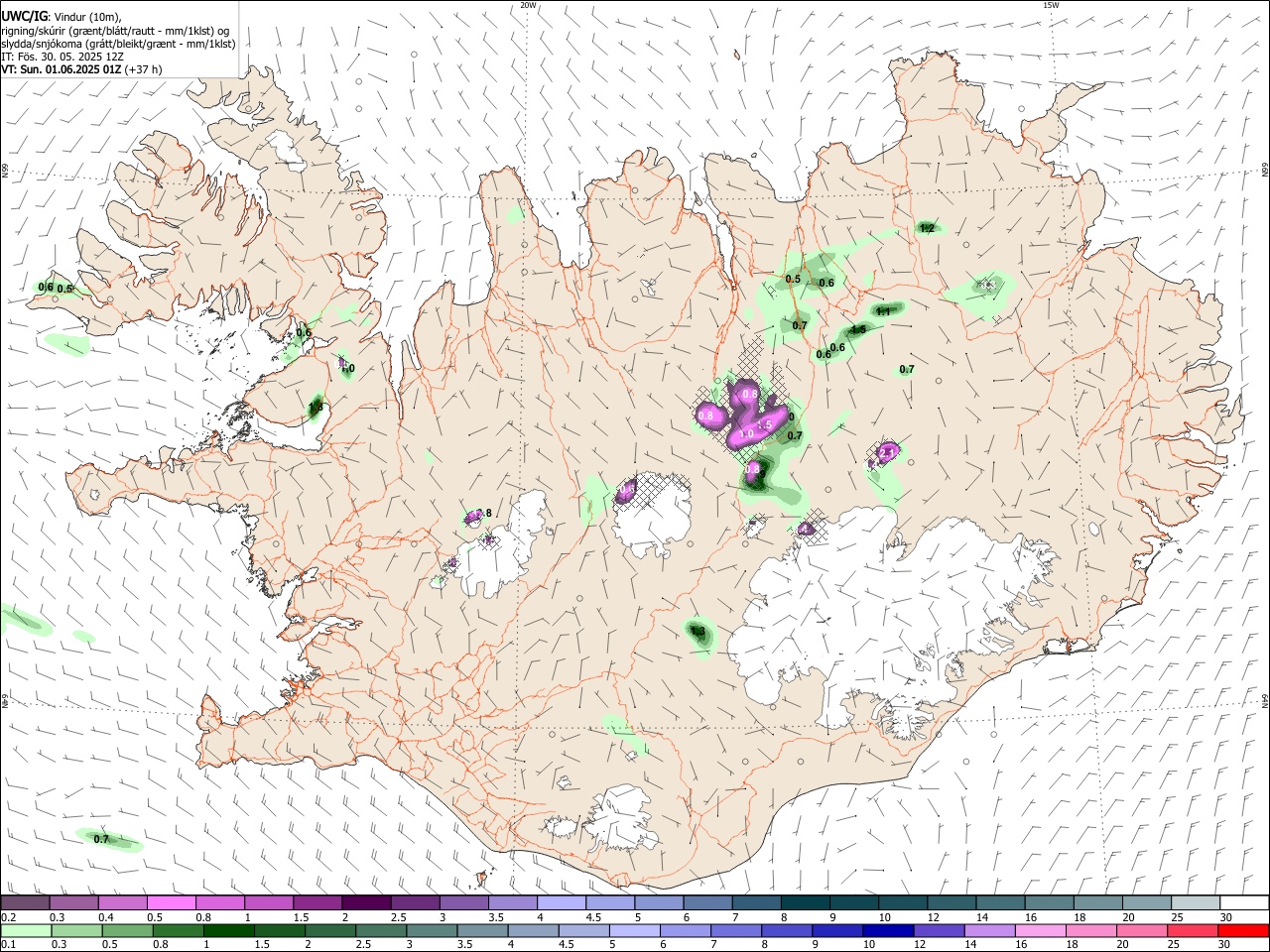Select the '7' label under upper scale

[x=734, y=917]
